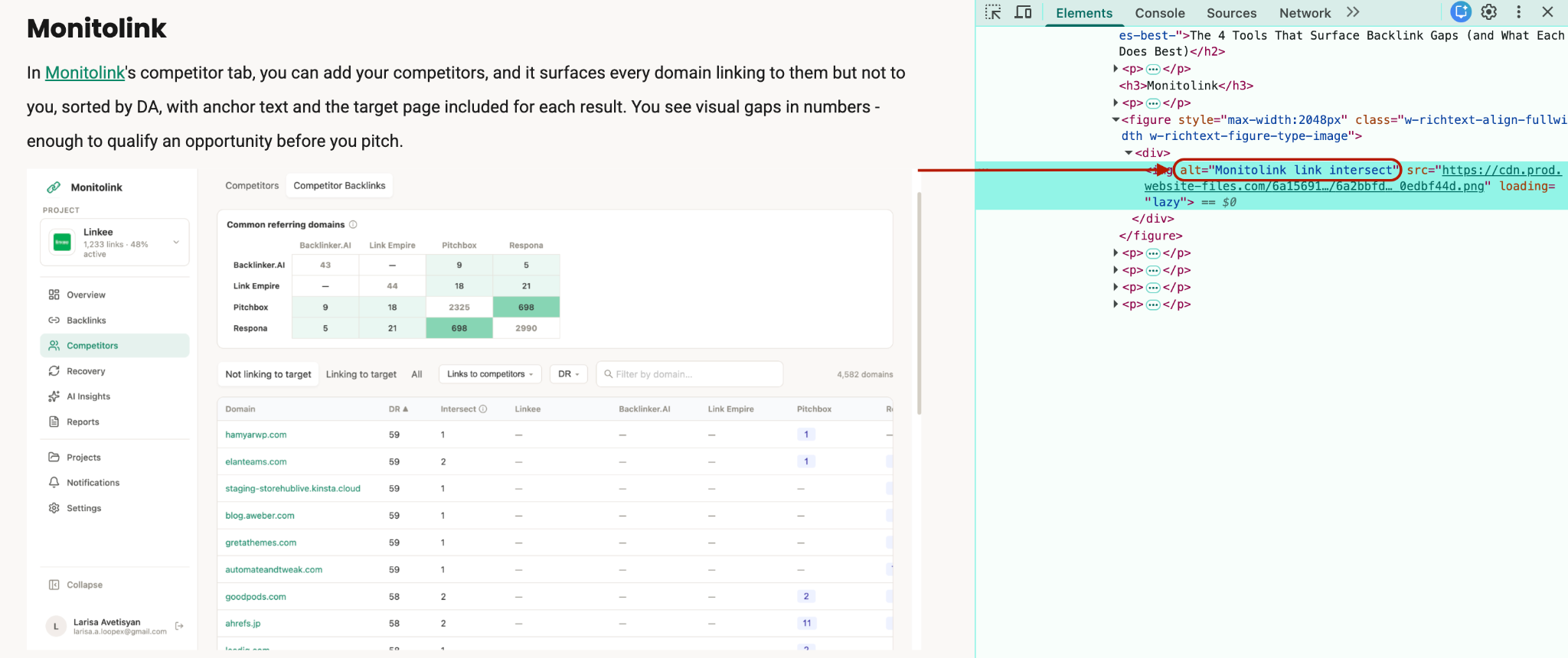Click the Pitchbox badge 11 for ahrefs.jp

[806, 623]
